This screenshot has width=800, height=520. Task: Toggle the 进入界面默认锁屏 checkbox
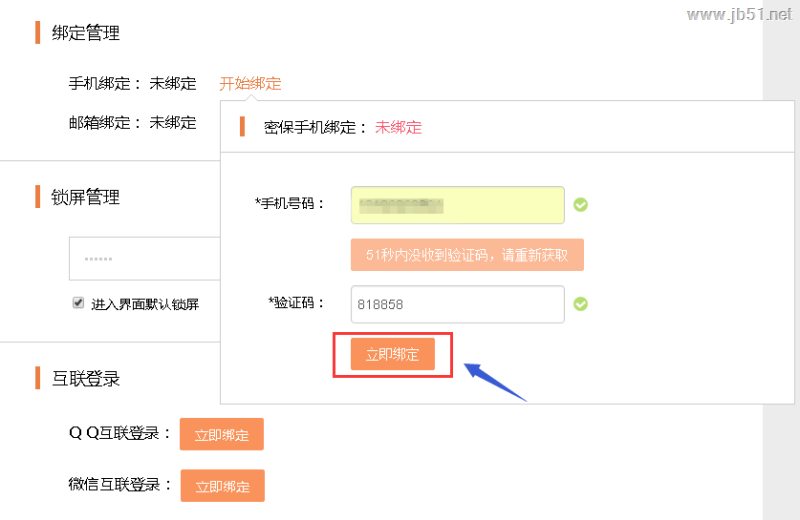(x=78, y=302)
